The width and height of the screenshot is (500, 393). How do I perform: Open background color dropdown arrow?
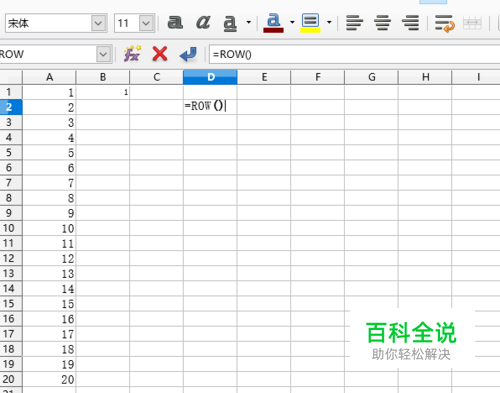329,23
